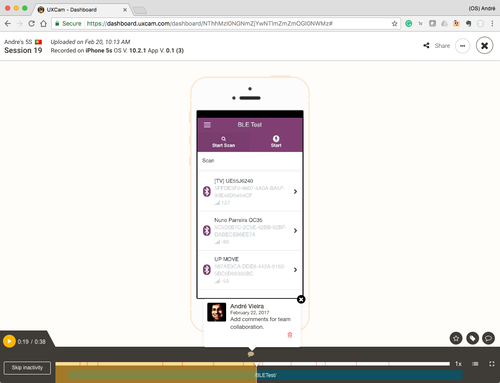The height and width of the screenshot is (383, 500).
Task: Add a tag with the tag icon
Action: 472,338
